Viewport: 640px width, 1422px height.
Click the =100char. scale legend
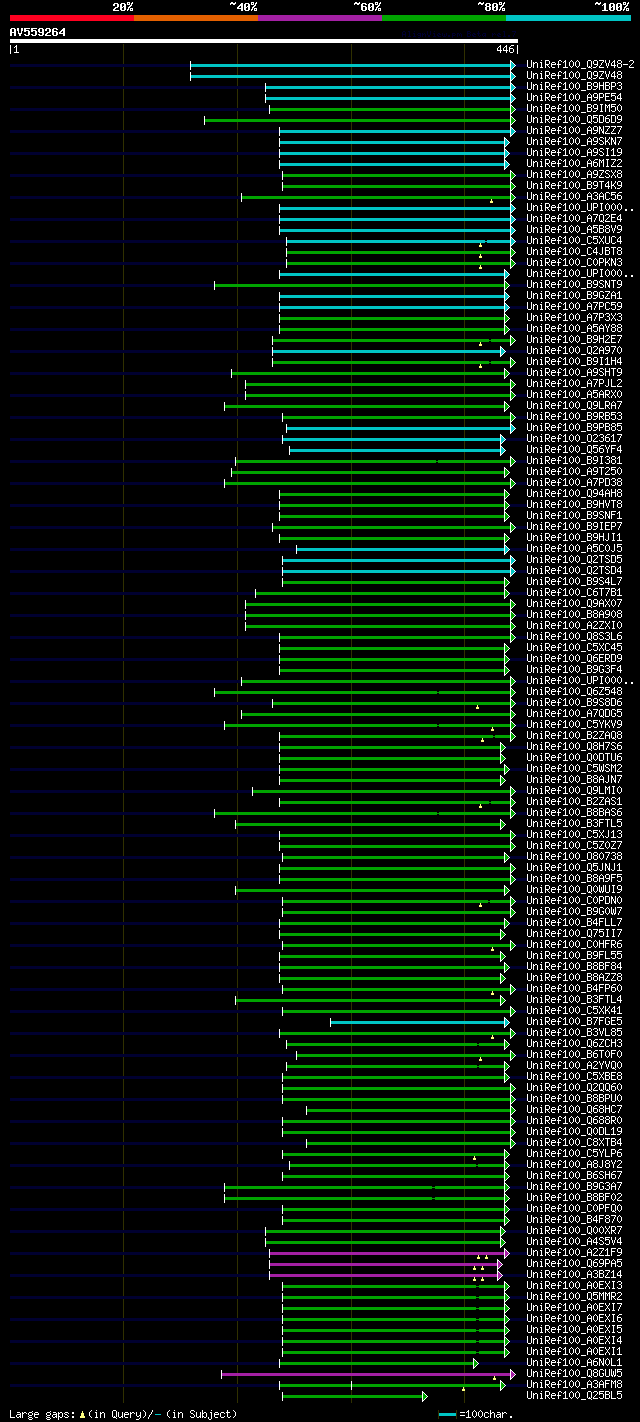[x=477, y=1414]
